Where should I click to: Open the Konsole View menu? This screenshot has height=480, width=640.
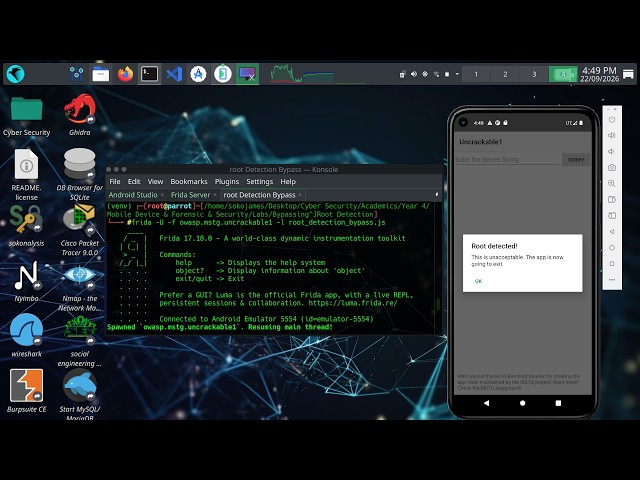point(155,182)
